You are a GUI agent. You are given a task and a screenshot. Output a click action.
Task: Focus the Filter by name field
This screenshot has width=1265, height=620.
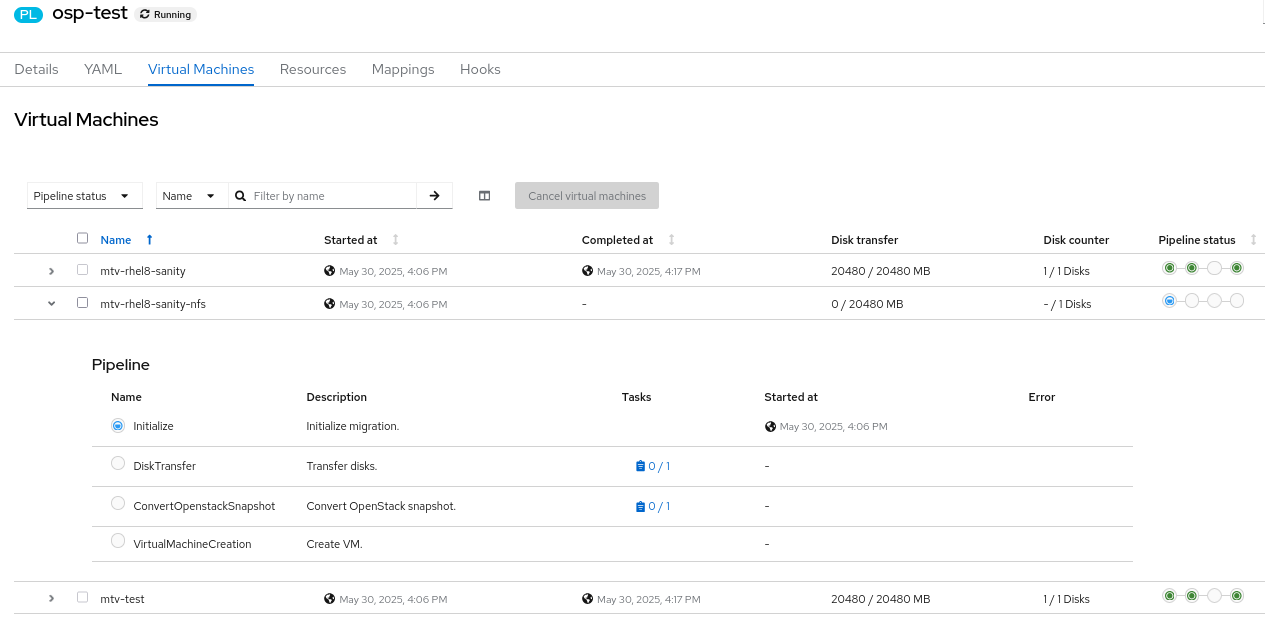[x=330, y=196]
